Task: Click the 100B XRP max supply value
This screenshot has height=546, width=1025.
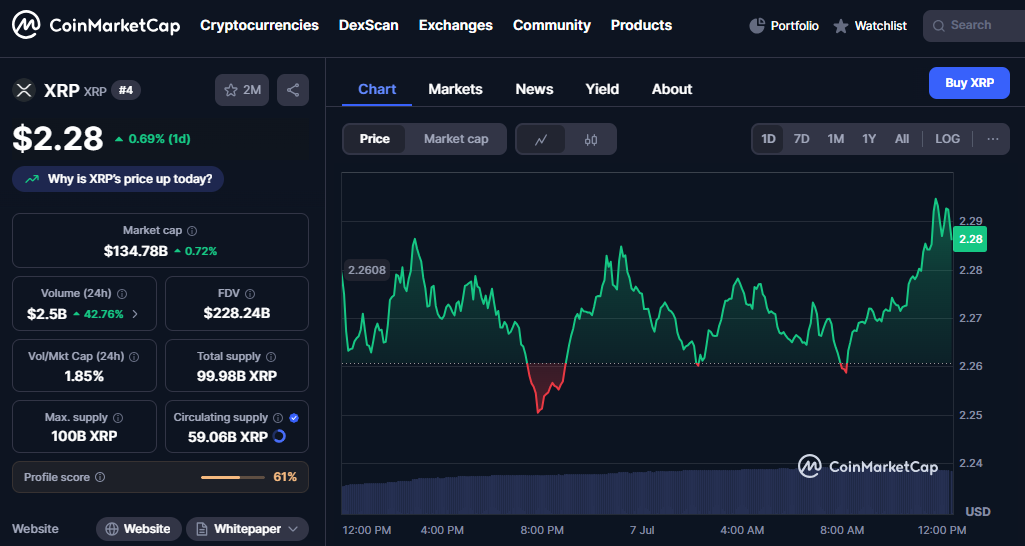Action: (84, 436)
